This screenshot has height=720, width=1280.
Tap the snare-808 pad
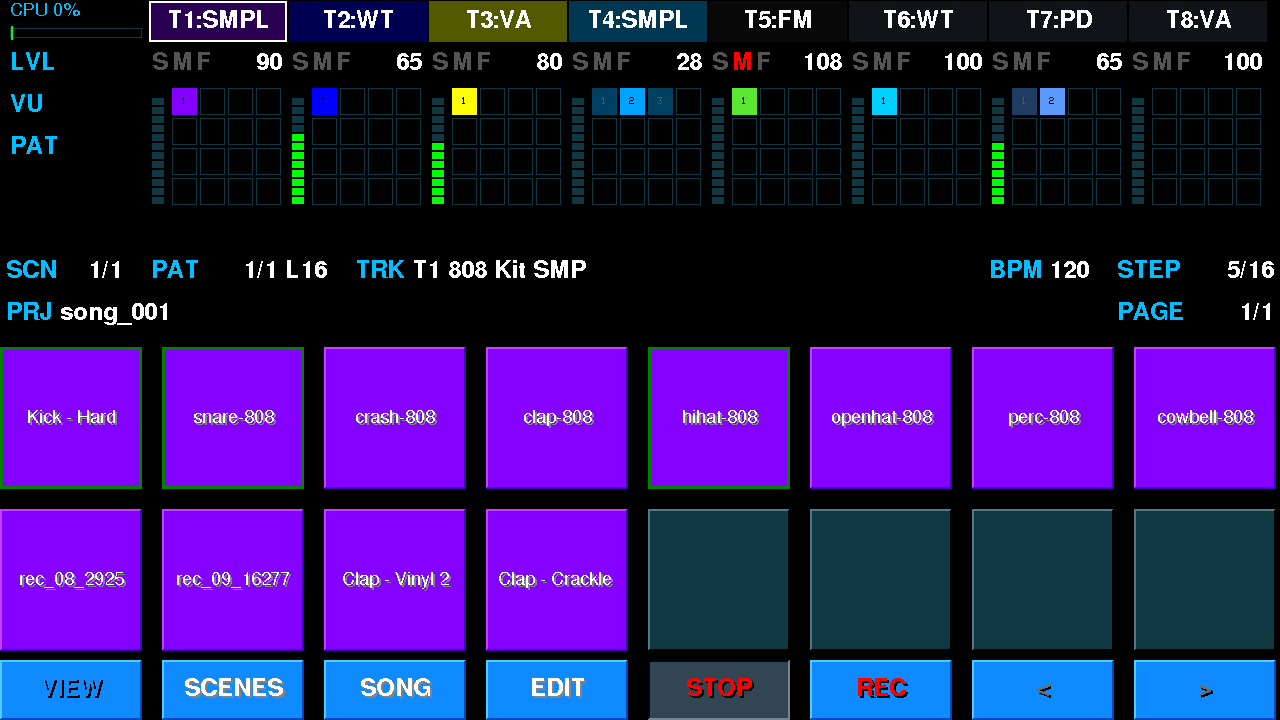[233, 418]
